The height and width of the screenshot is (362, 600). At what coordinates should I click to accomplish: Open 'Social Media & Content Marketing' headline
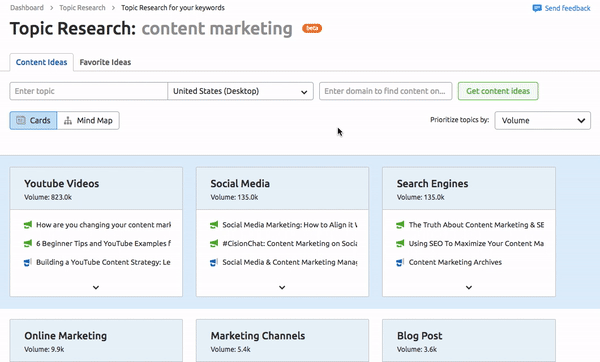click(290, 262)
